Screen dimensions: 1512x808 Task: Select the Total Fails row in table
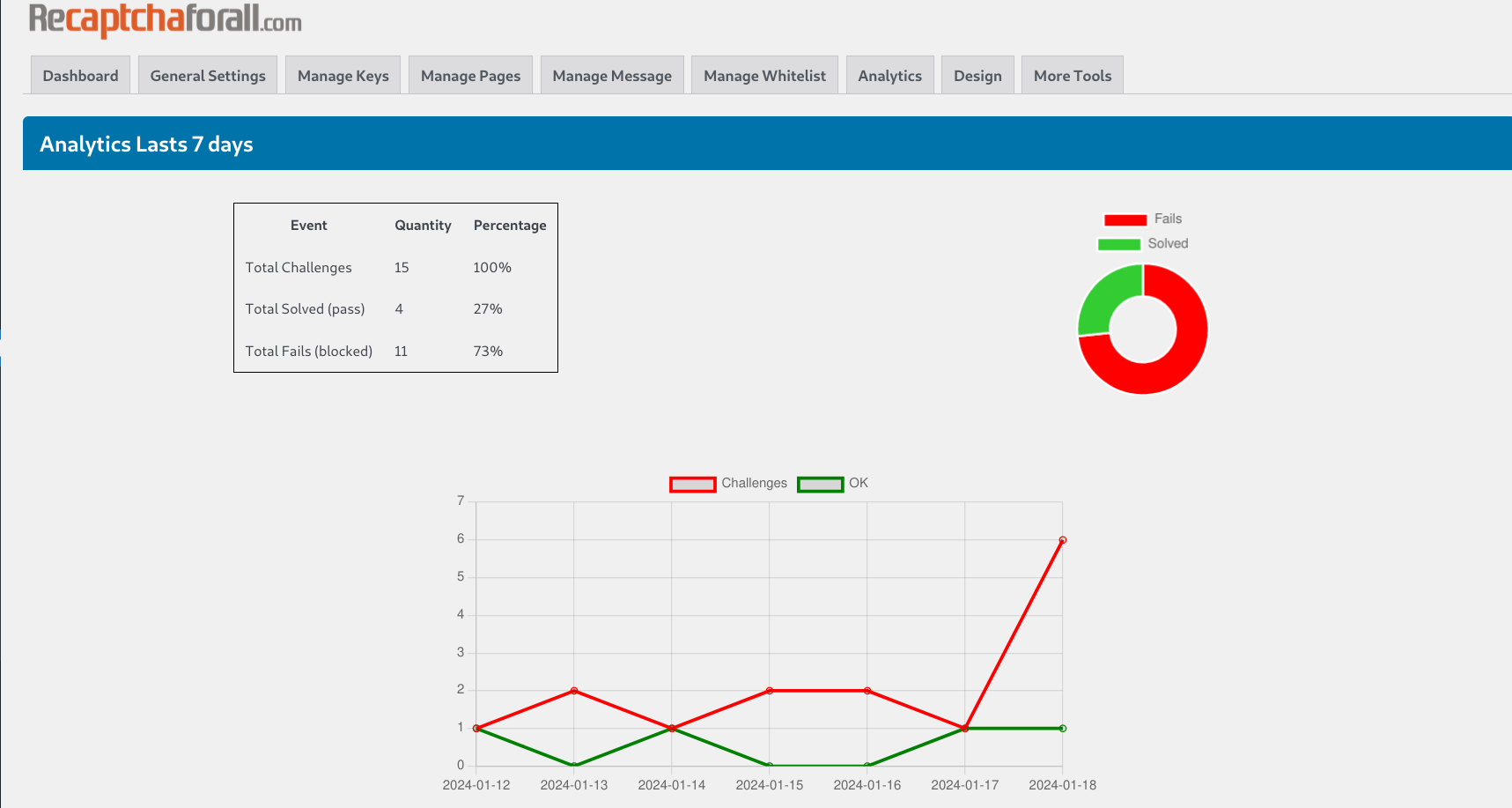coord(308,351)
